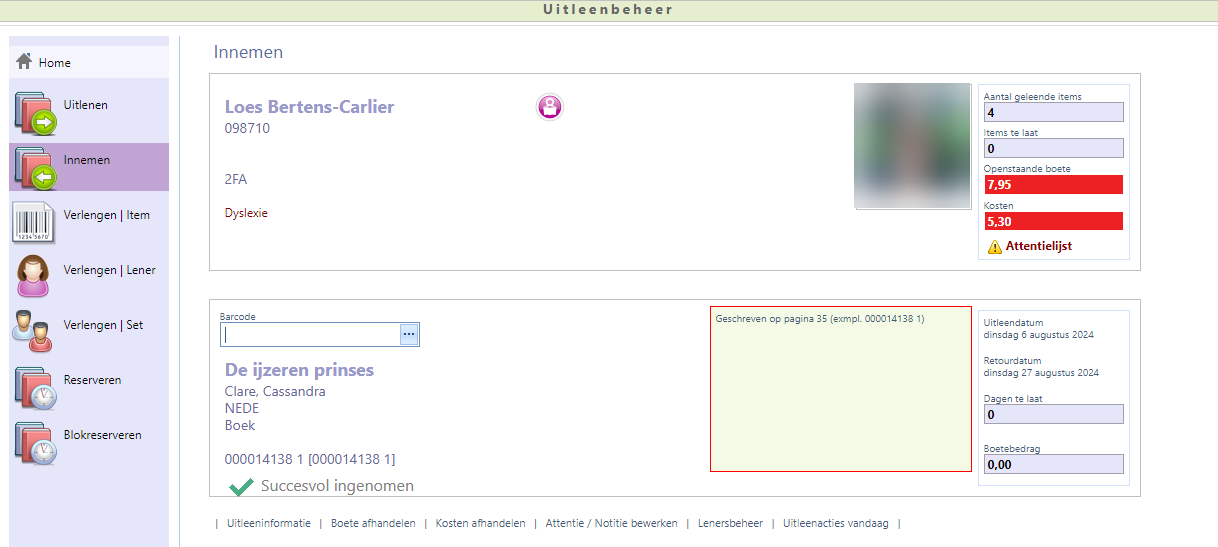Go to Boete afhandelen
The height and width of the screenshot is (547, 1218).
click(373, 523)
